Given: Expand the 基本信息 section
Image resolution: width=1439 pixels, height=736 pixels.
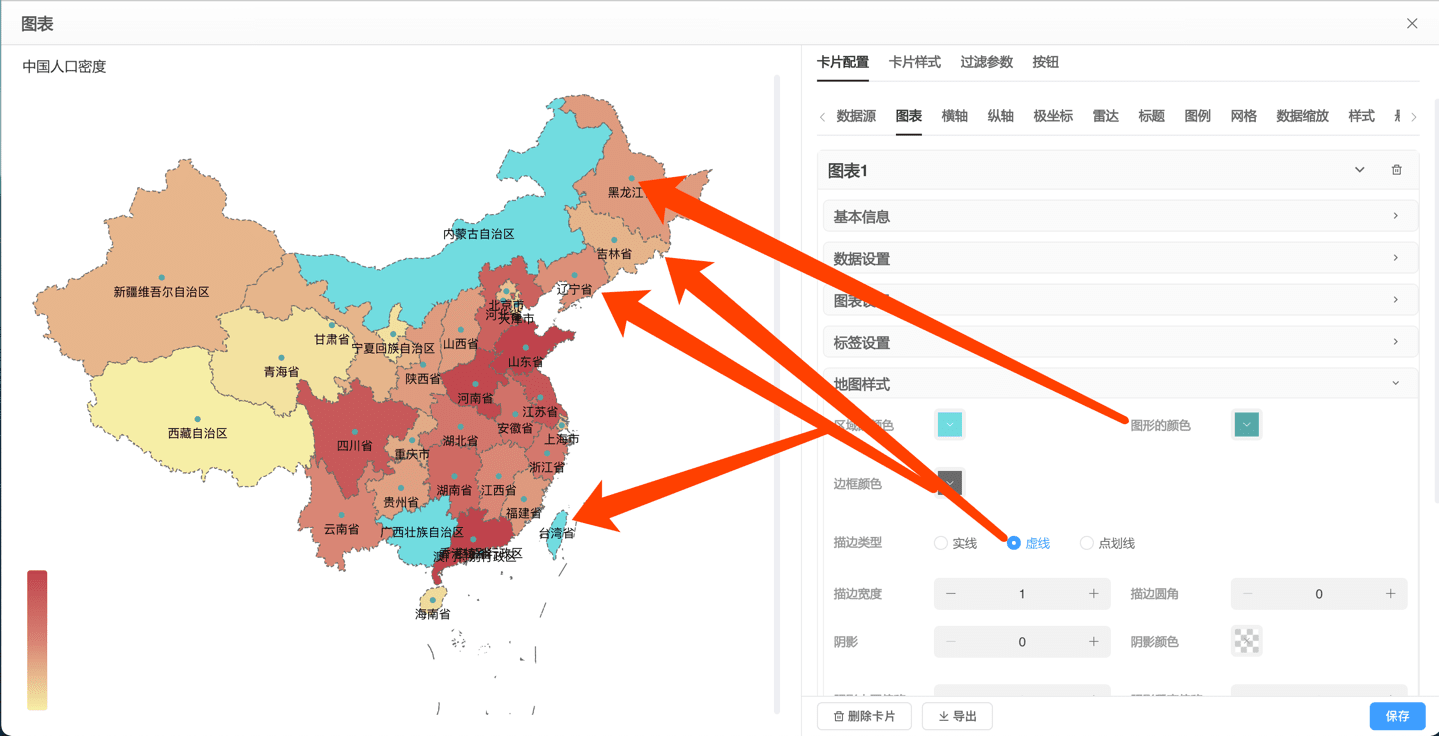Looking at the screenshot, I should (1120, 216).
